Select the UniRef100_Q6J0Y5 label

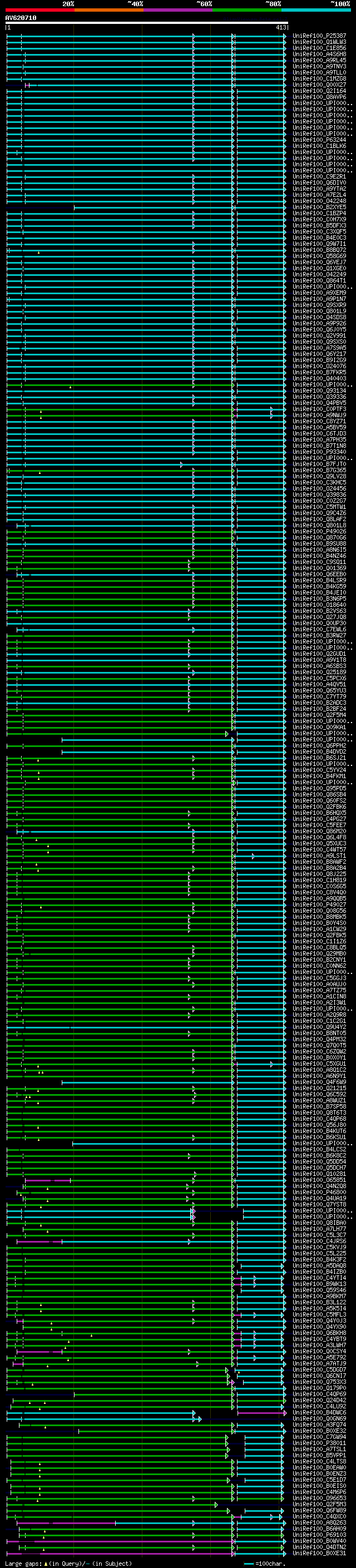319,329
